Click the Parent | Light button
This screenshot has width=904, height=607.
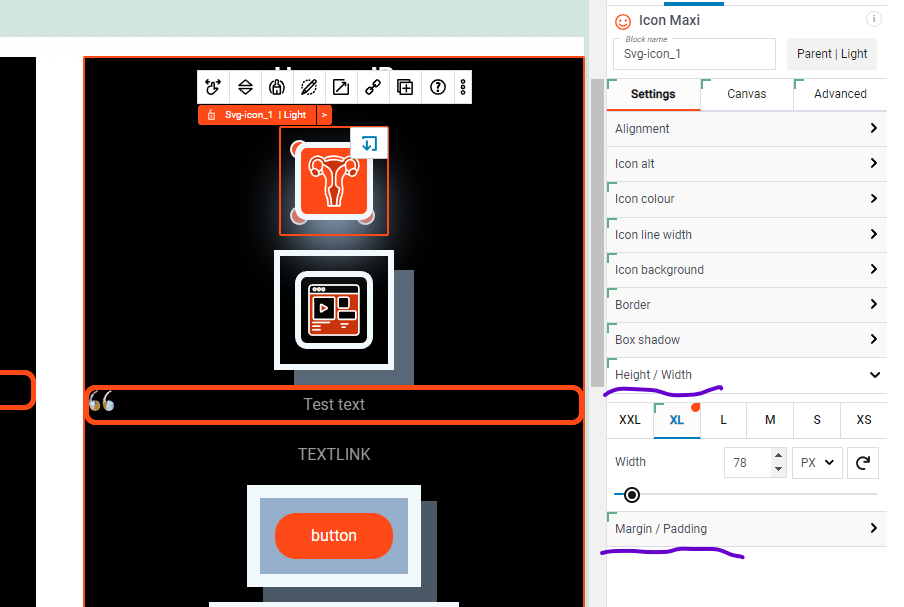point(832,52)
